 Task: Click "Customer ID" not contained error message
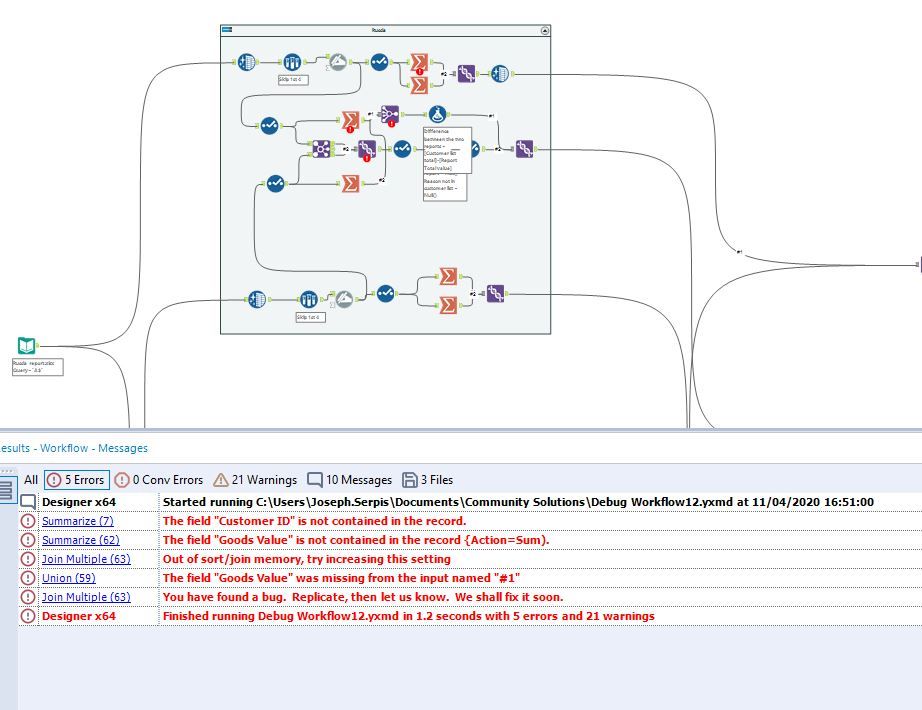click(x=315, y=521)
